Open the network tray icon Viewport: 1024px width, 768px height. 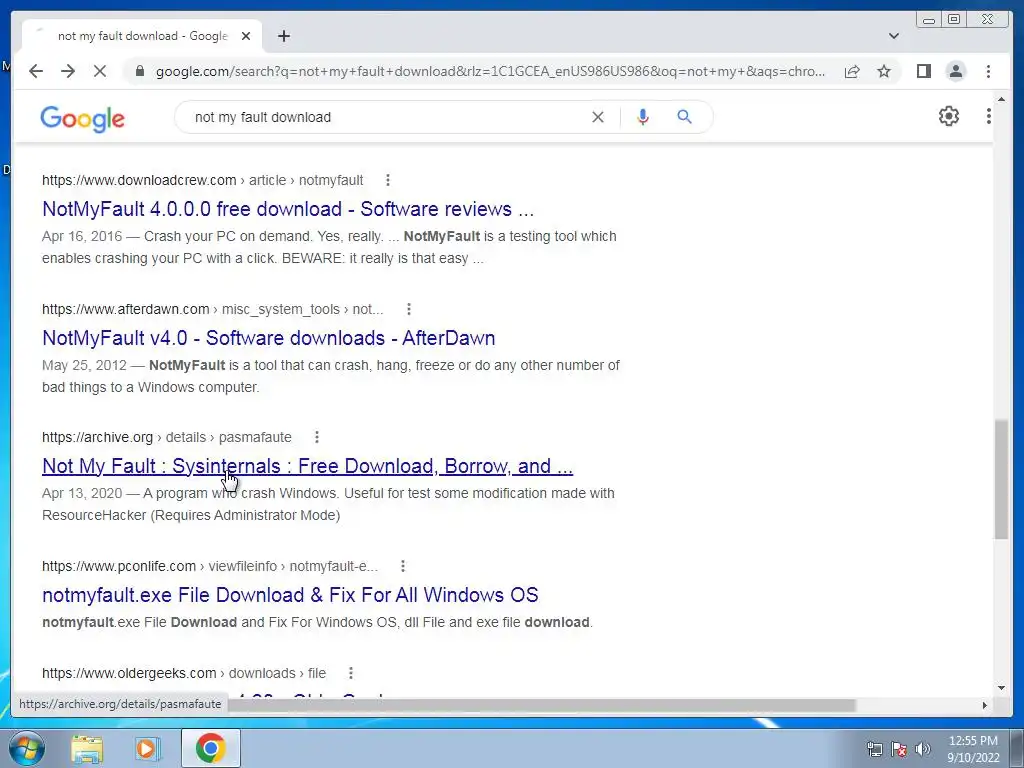click(874, 749)
